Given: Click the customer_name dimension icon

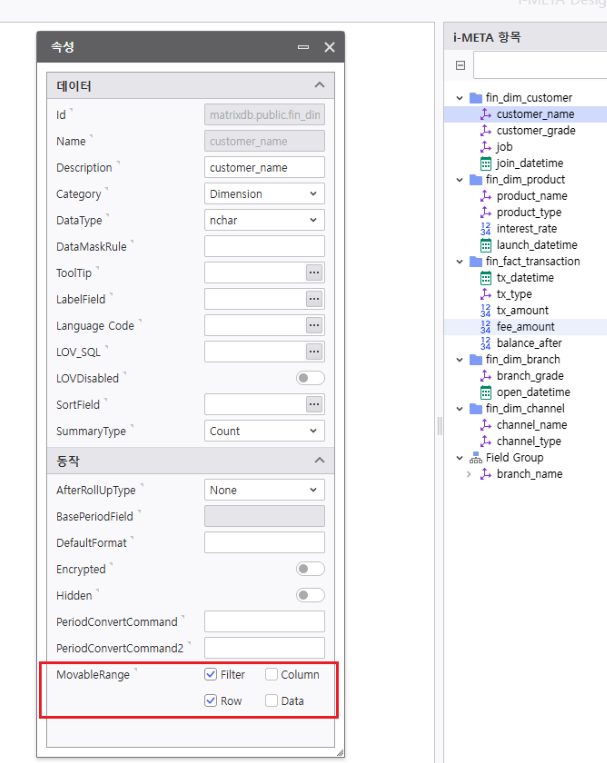Looking at the screenshot, I should (x=485, y=114).
